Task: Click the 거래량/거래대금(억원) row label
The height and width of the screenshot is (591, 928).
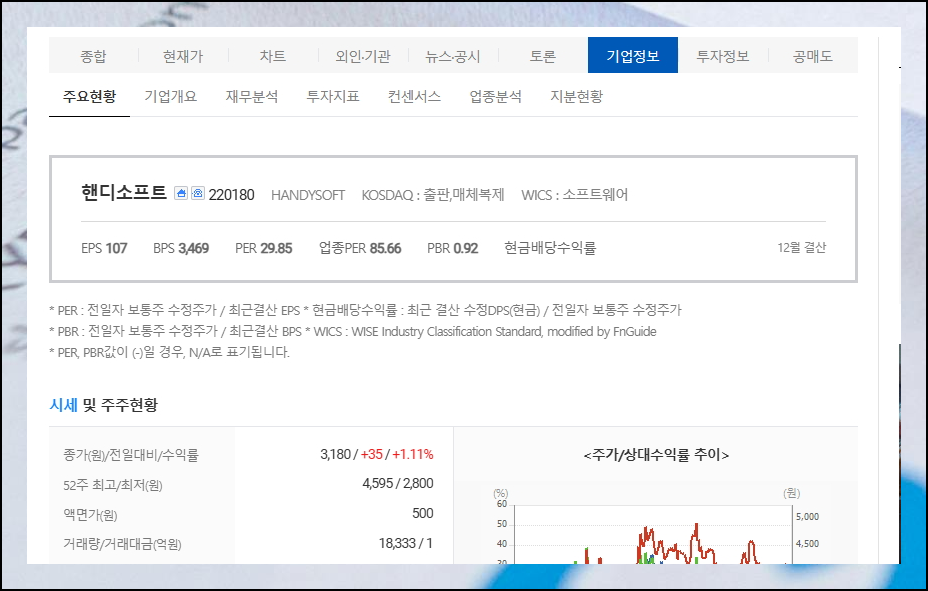Action: coord(122,544)
